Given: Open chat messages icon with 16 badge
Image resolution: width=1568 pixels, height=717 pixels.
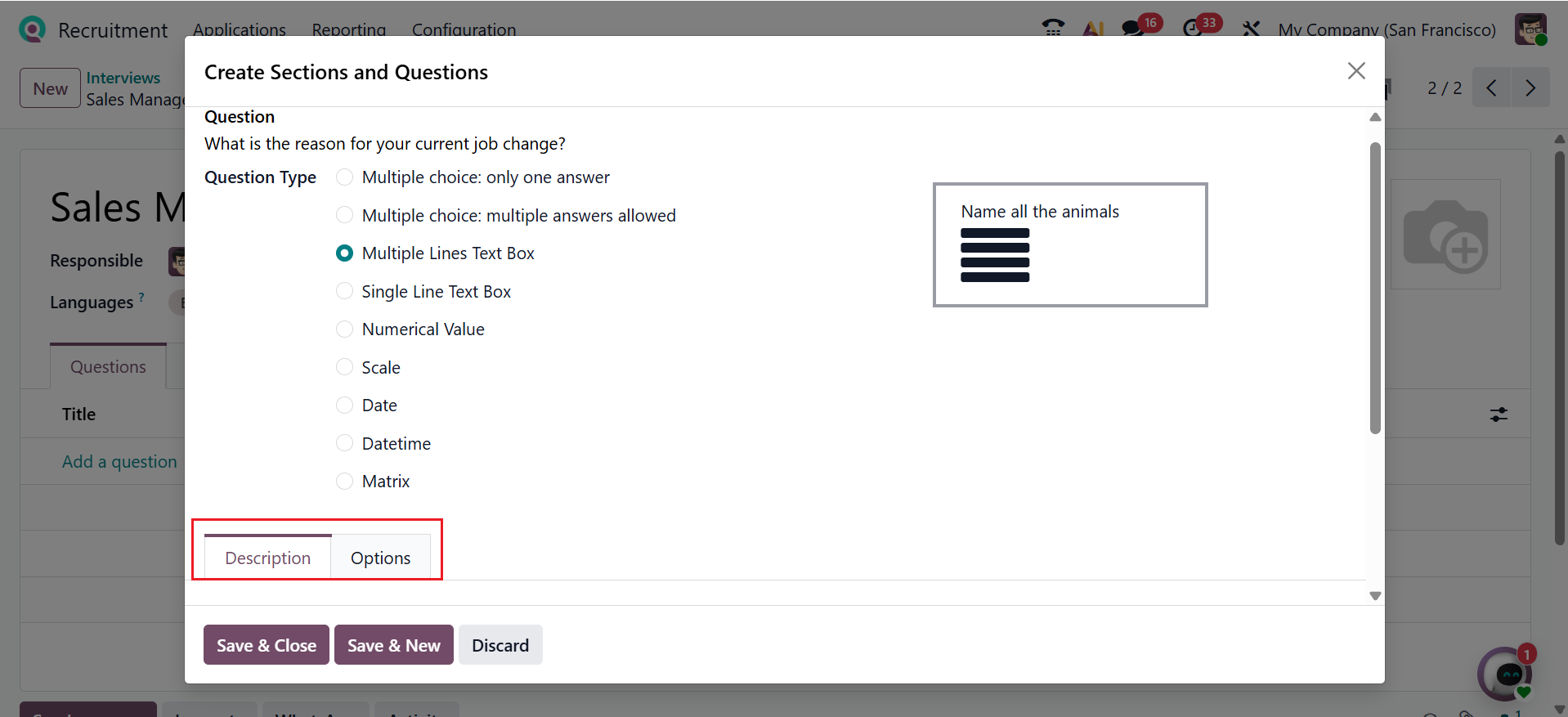Looking at the screenshot, I should click(x=1132, y=29).
